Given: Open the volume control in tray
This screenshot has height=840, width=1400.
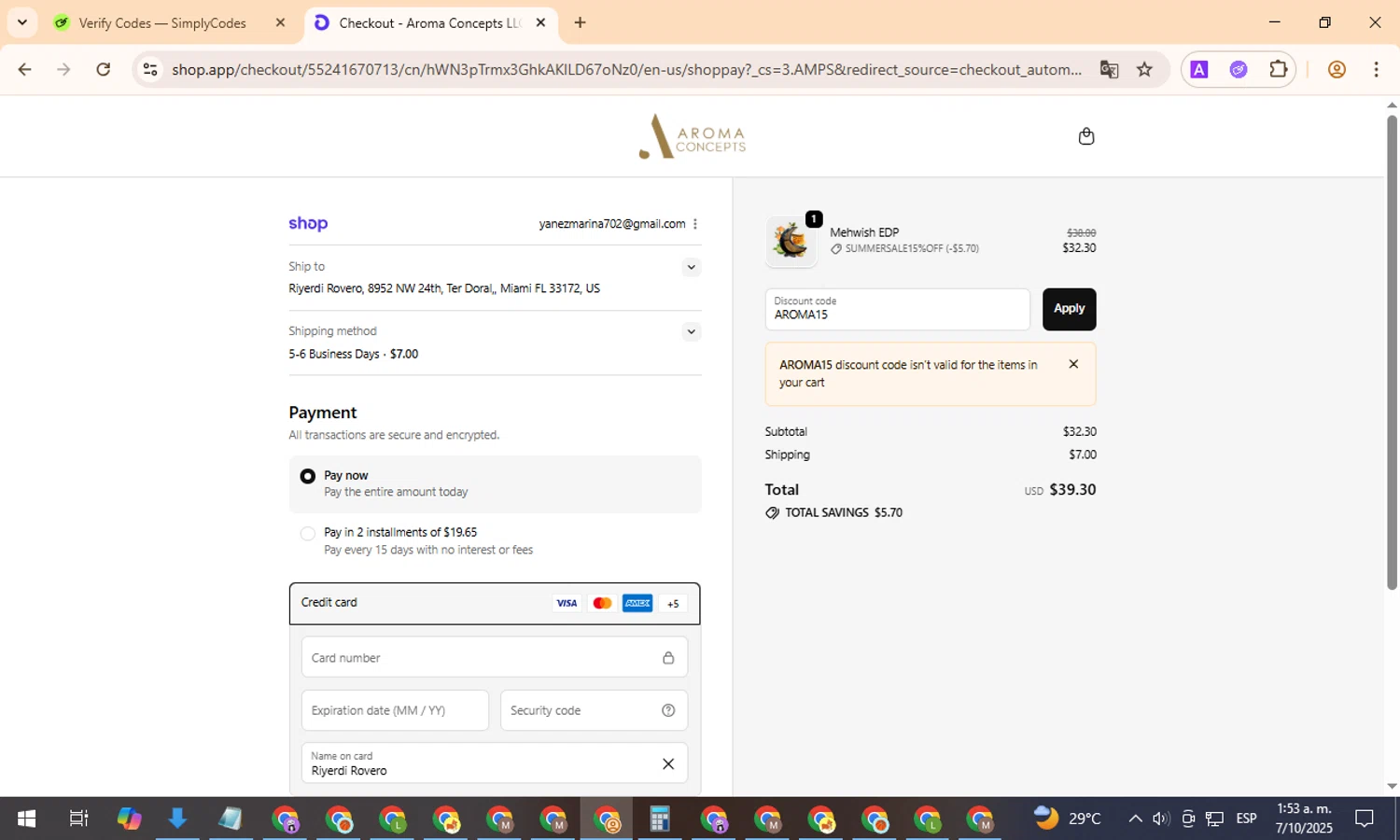Looking at the screenshot, I should point(1160,819).
